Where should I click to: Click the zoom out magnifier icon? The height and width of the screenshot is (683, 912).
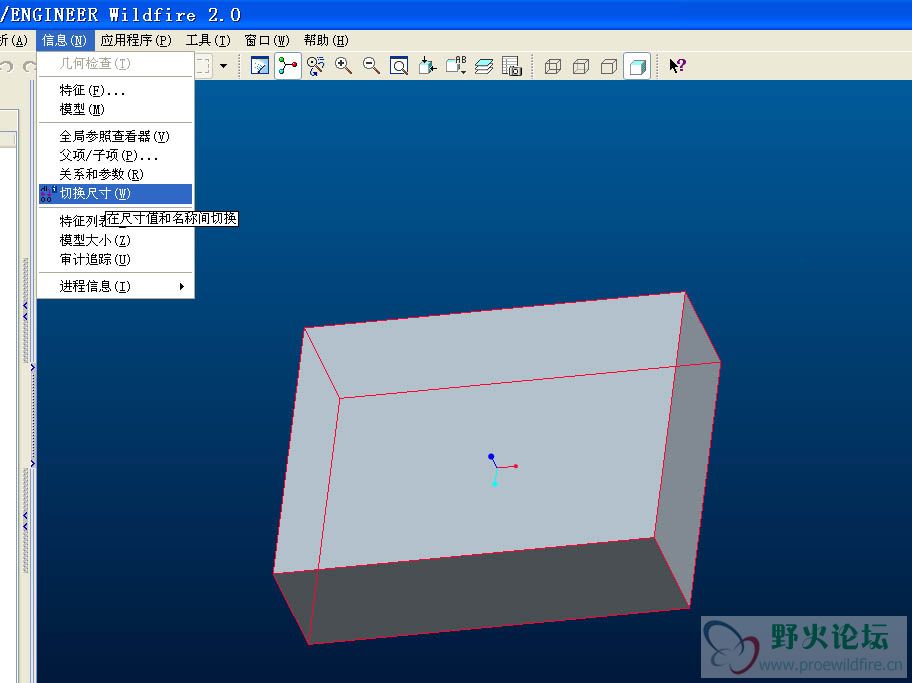click(371, 66)
